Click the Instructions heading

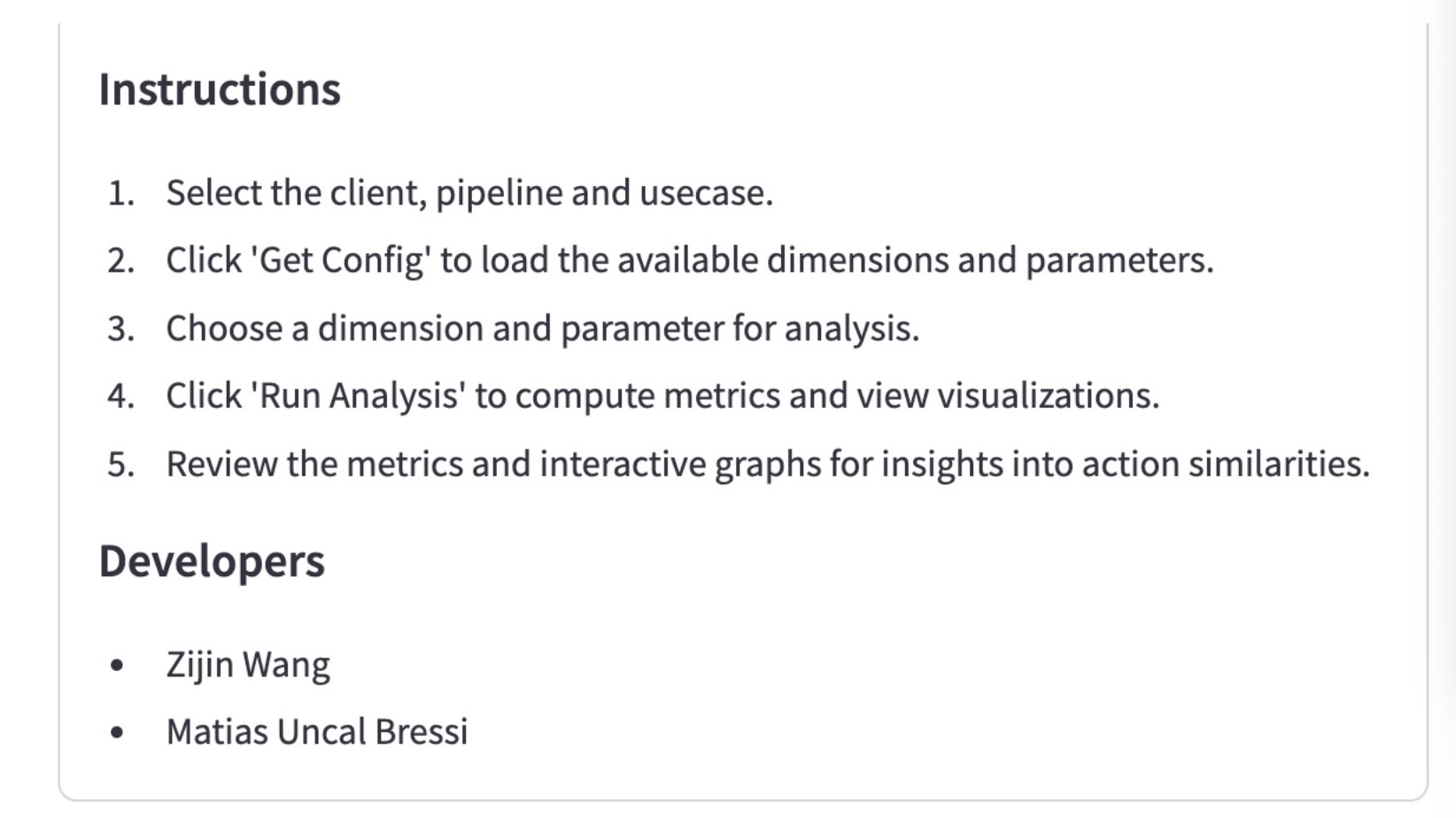click(219, 89)
